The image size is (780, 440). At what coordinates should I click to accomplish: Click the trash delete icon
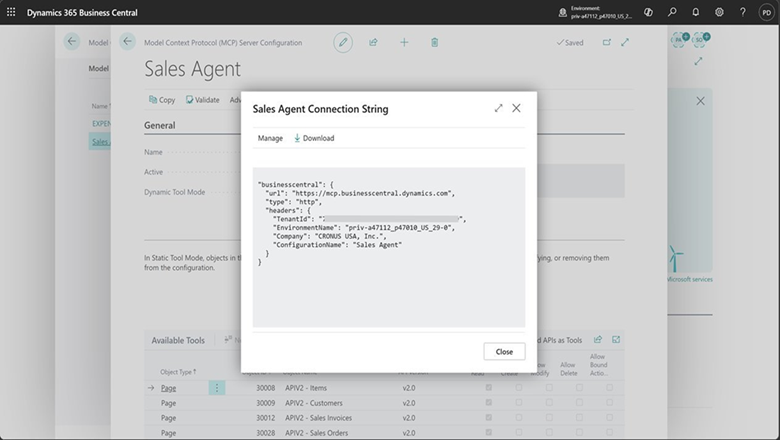(434, 42)
